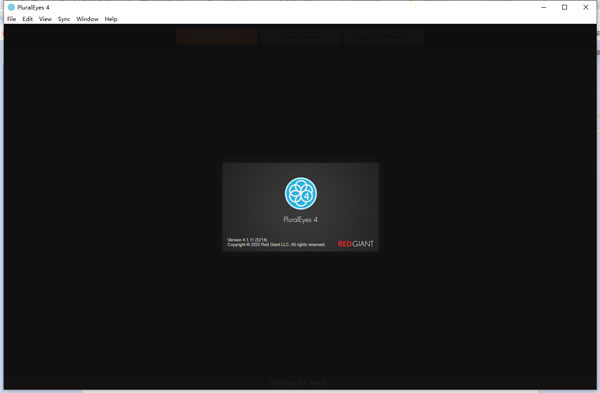Open the Help menu
The height and width of the screenshot is (393, 600).
pos(111,19)
